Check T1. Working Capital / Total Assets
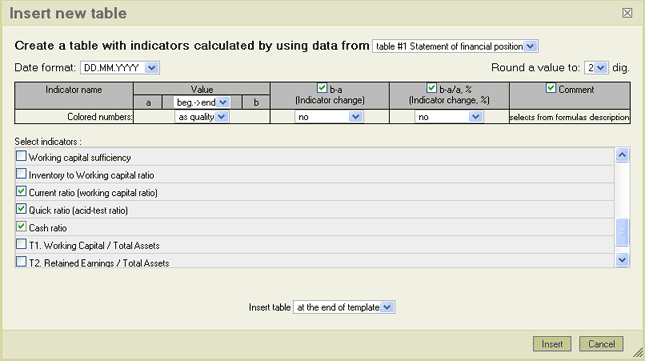The width and height of the screenshot is (645, 361). point(21,244)
